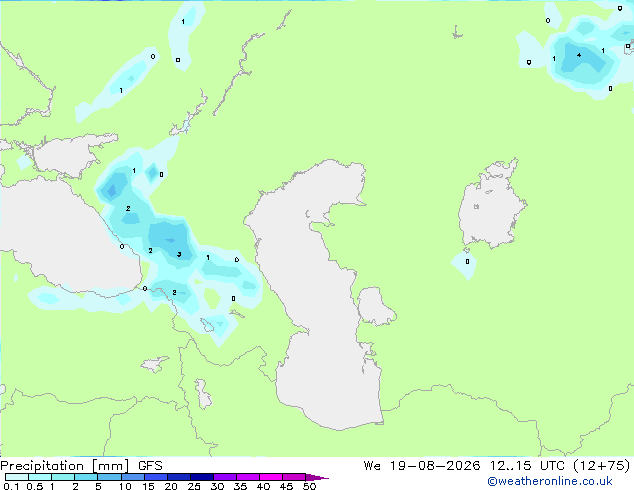This screenshot has width=634, height=490.
Task: Click the '4' precipitation value on map
Action: click(579, 55)
